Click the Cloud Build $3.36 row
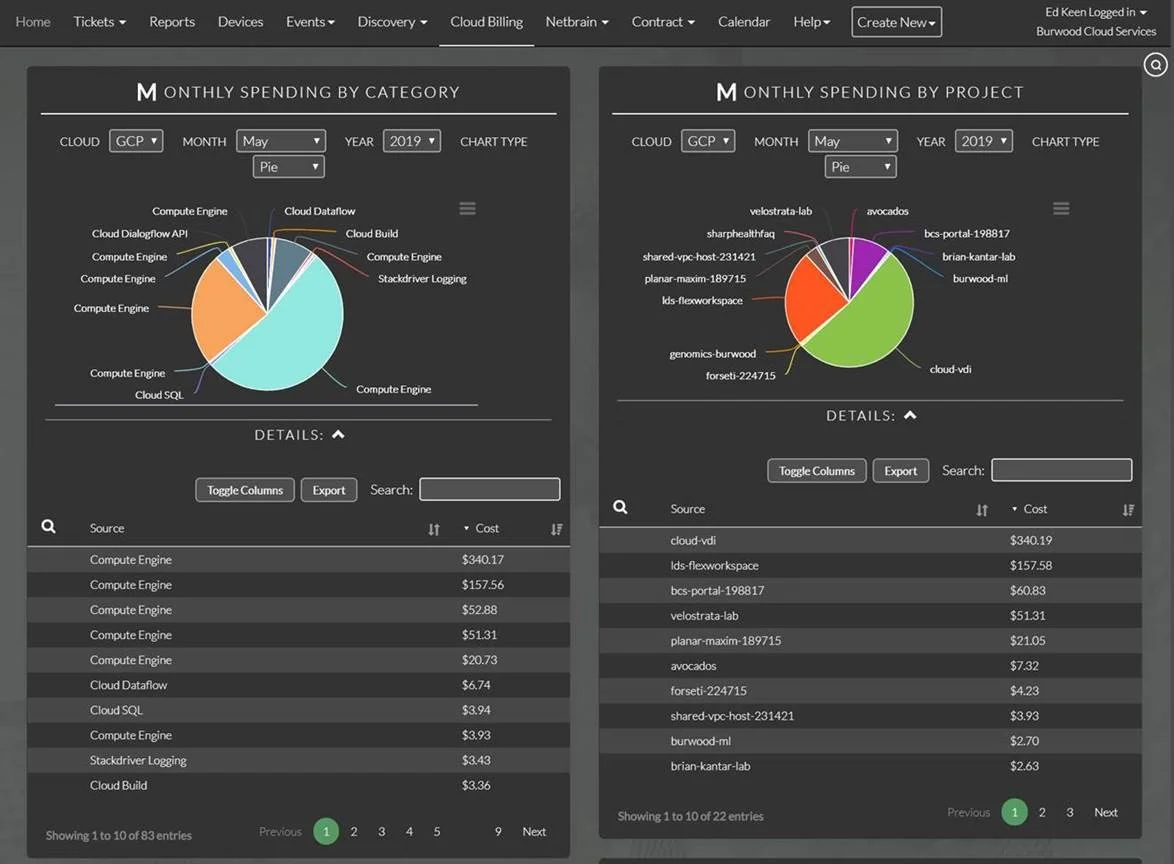The width and height of the screenshot is (1174, 864). point(298,785)
